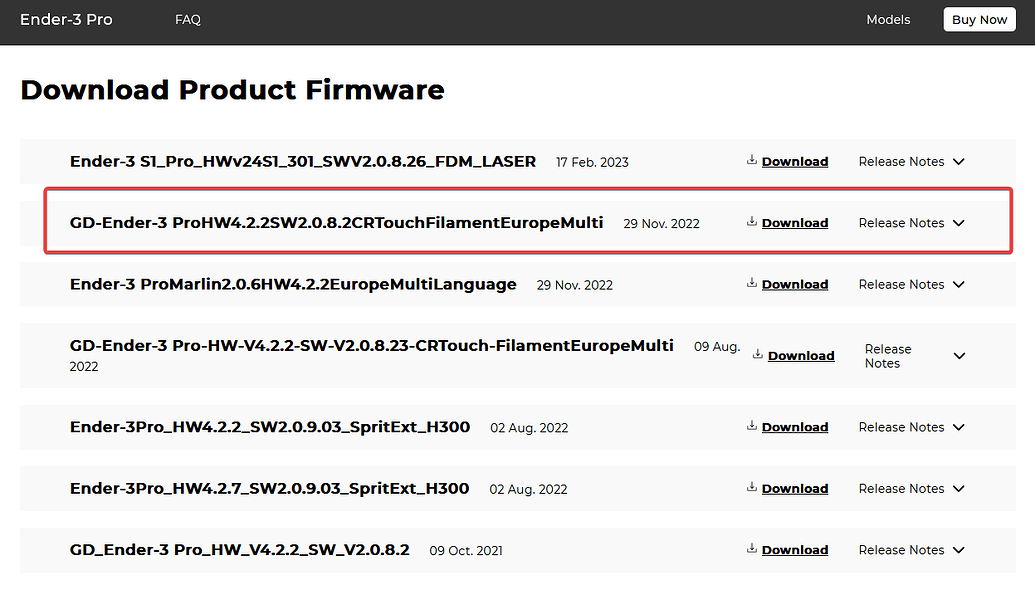The width and height of the screenshot is (1035, 589).
Task: Click download icon for Ender-3 S1_Pro FDM_LASER firmware
Action: [x=751, y=160]
